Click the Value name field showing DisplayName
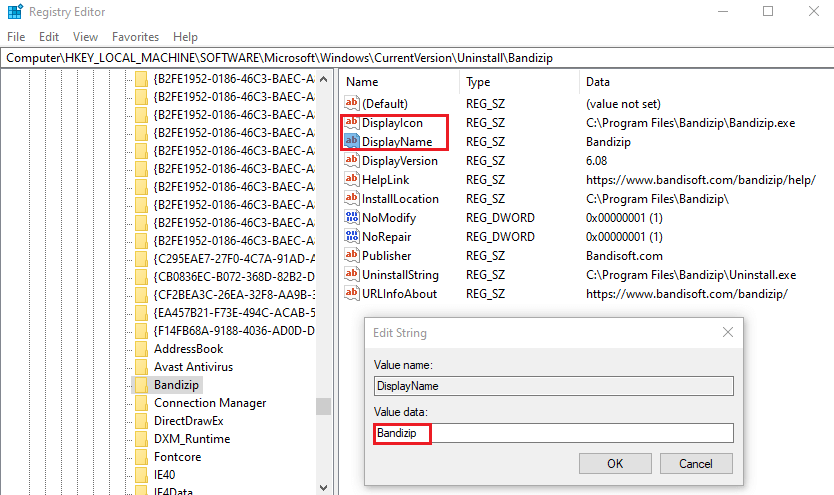The width and height of the screenshot is (834, 495). [554, 386]
